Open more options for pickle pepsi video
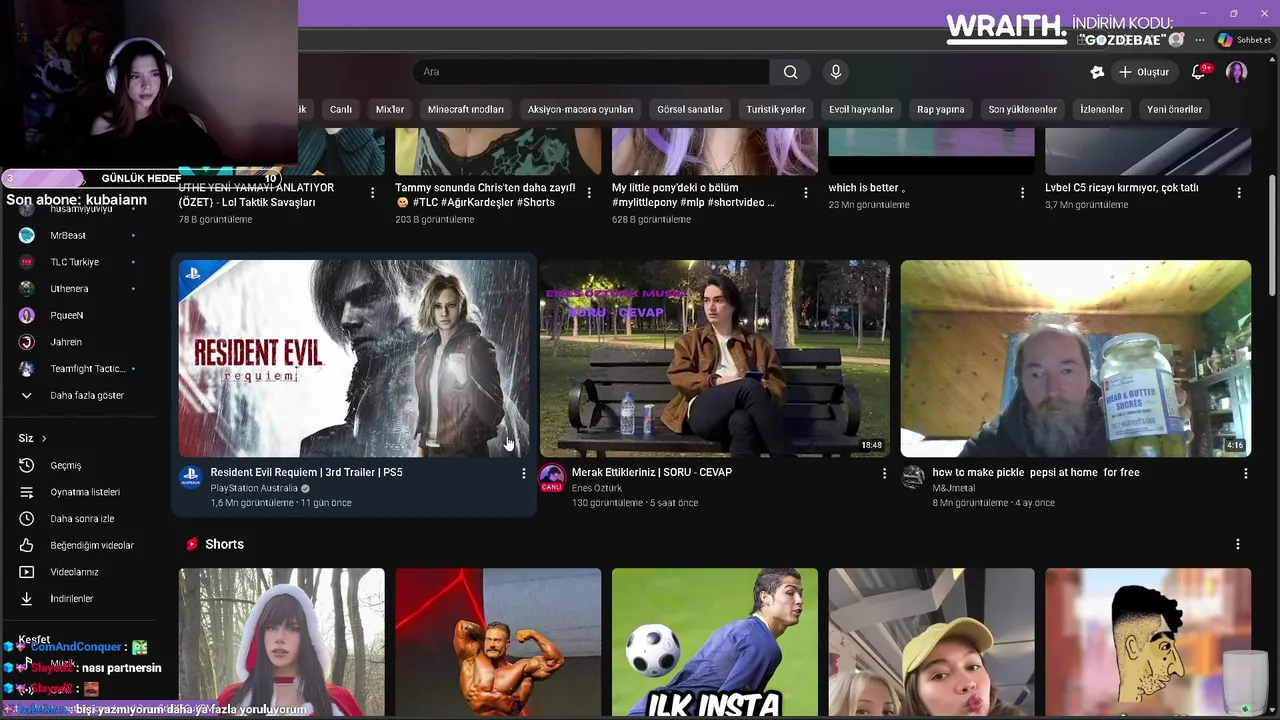Image resolution: width=1280 pixels, height=720 pixels. [x=1245, y=473]
